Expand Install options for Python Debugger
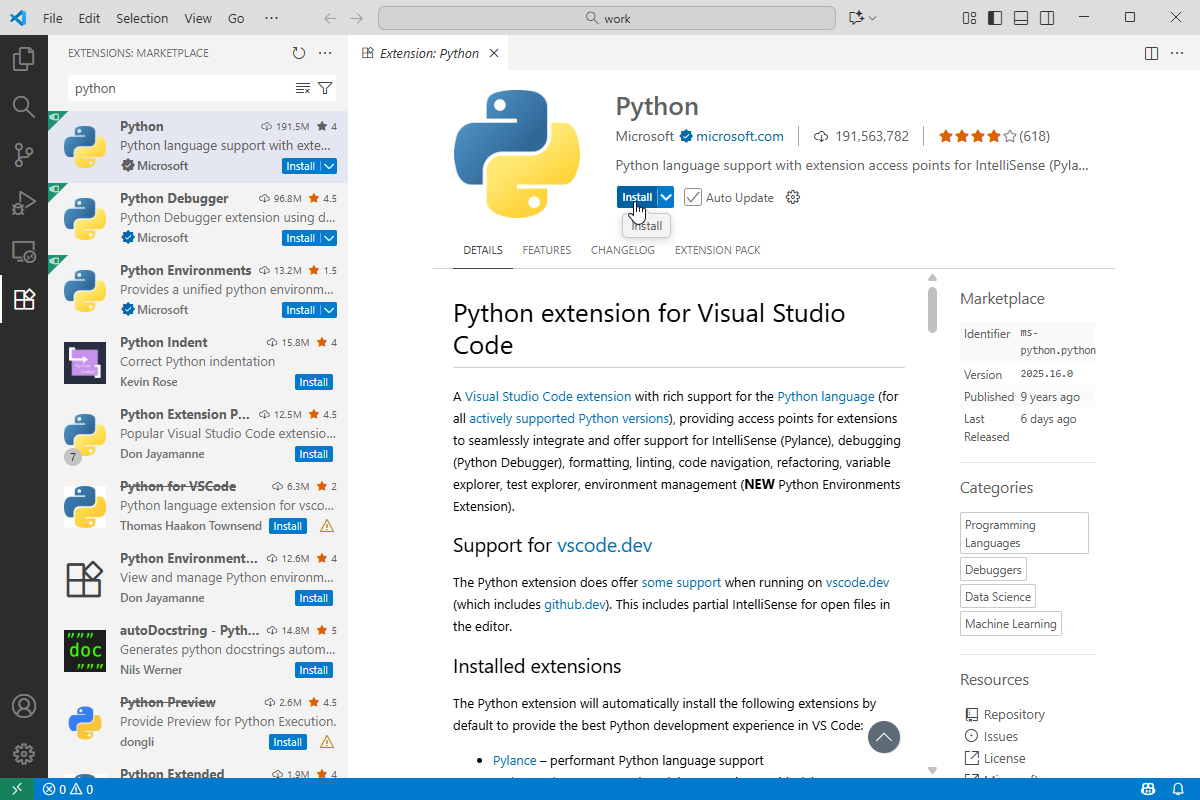The height and width of the screenshot is (800, 1200). 329,238
